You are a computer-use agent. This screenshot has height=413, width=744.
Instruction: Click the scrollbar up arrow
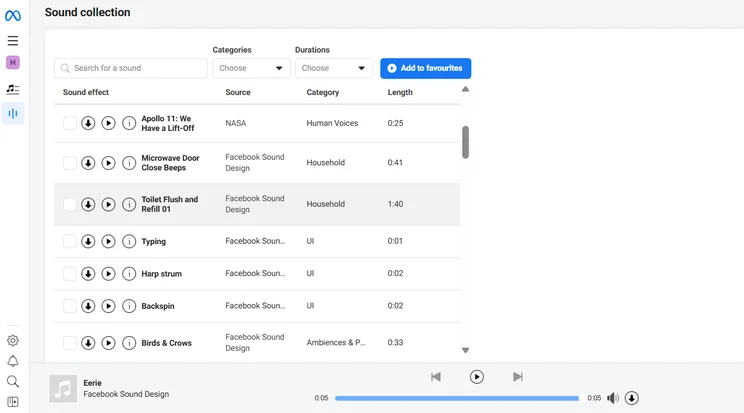pyautogui.click(x=465, y=89)
